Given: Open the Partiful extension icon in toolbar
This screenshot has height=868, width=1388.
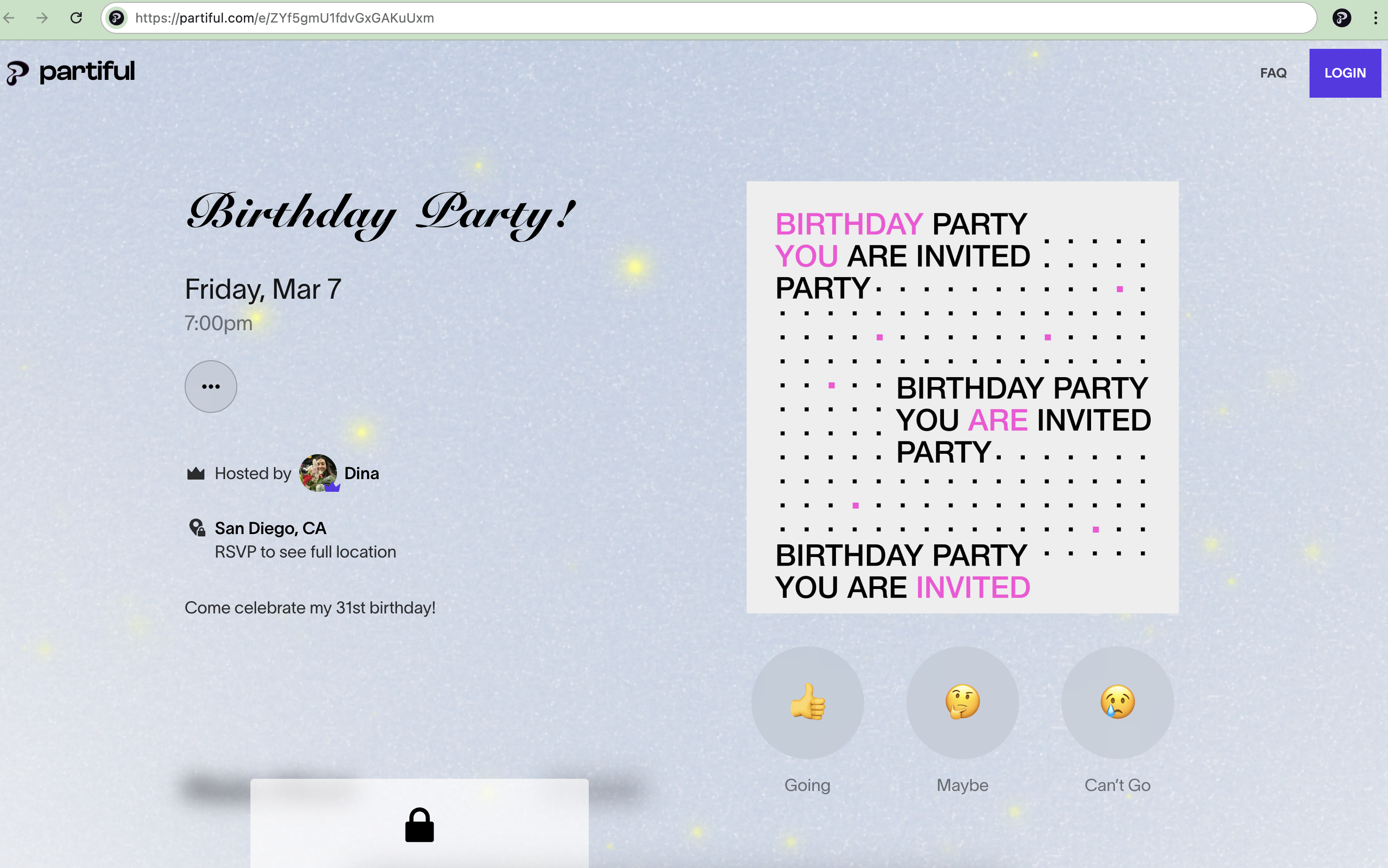Looking at the screenshot, I should [x=1341, y=18].
